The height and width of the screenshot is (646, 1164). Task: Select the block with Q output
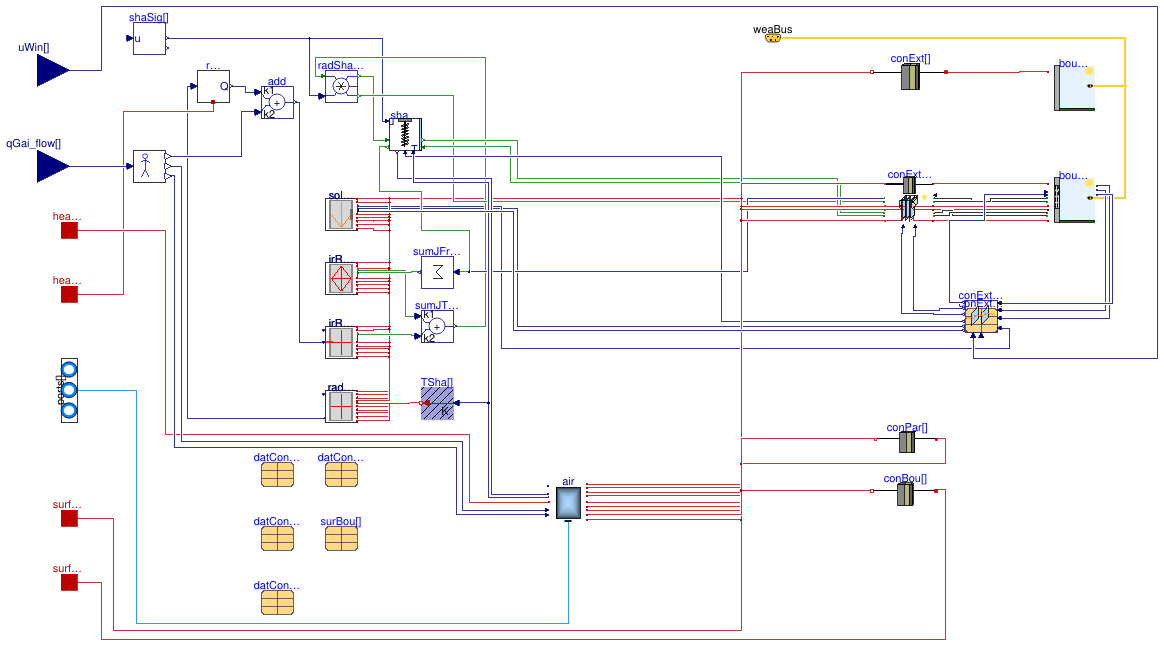click(x=214, y=87)
